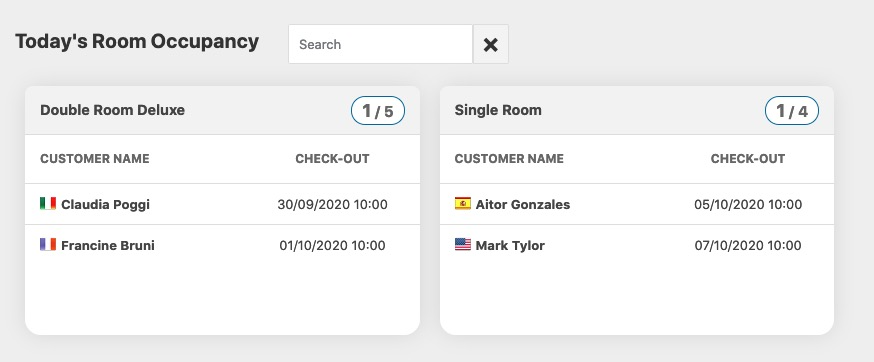Select Check-out header in Single Room card
This screenshot has height=362, width=874.
click(x=748, y=159)
